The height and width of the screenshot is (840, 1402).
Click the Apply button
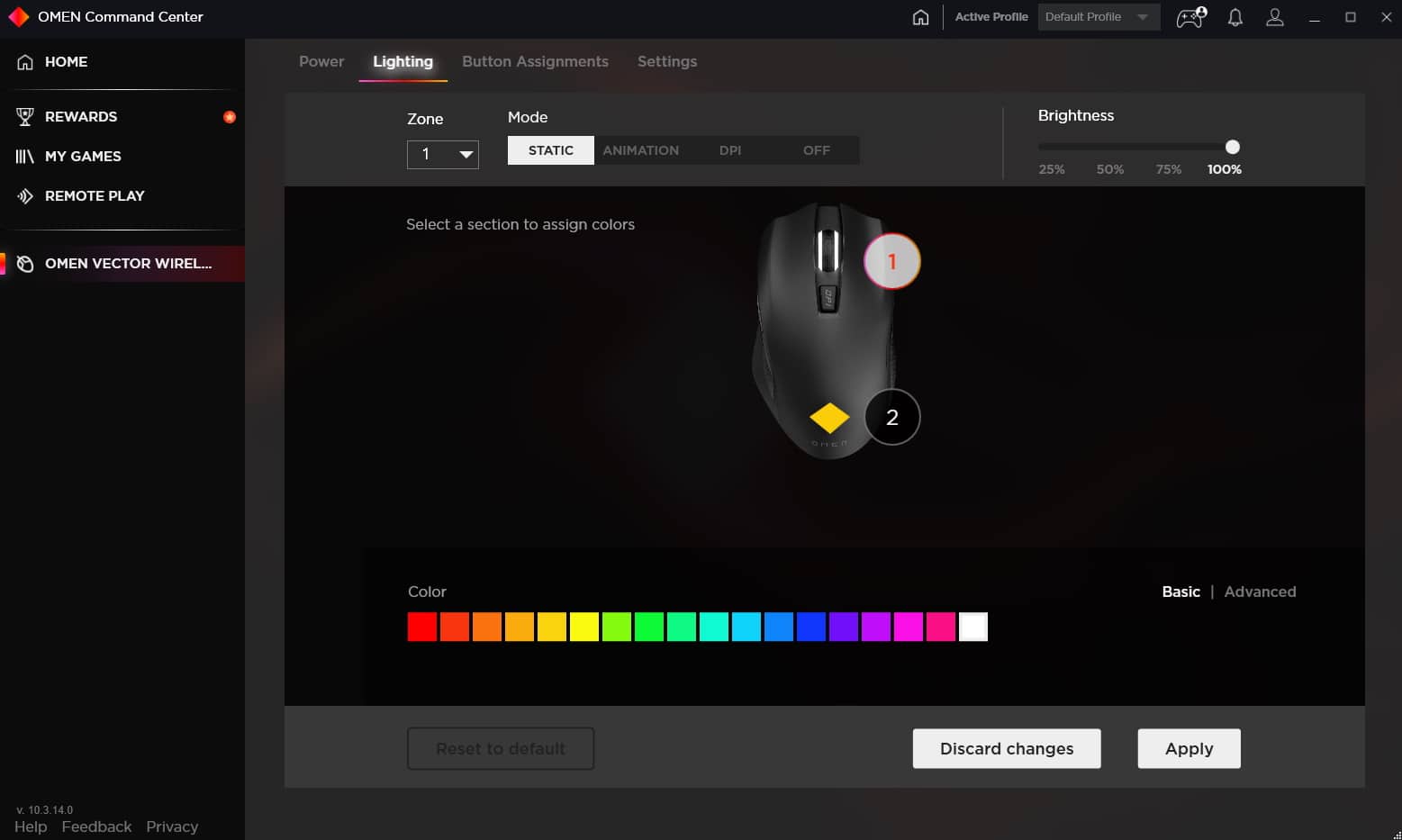click(x=1189, y=748)
